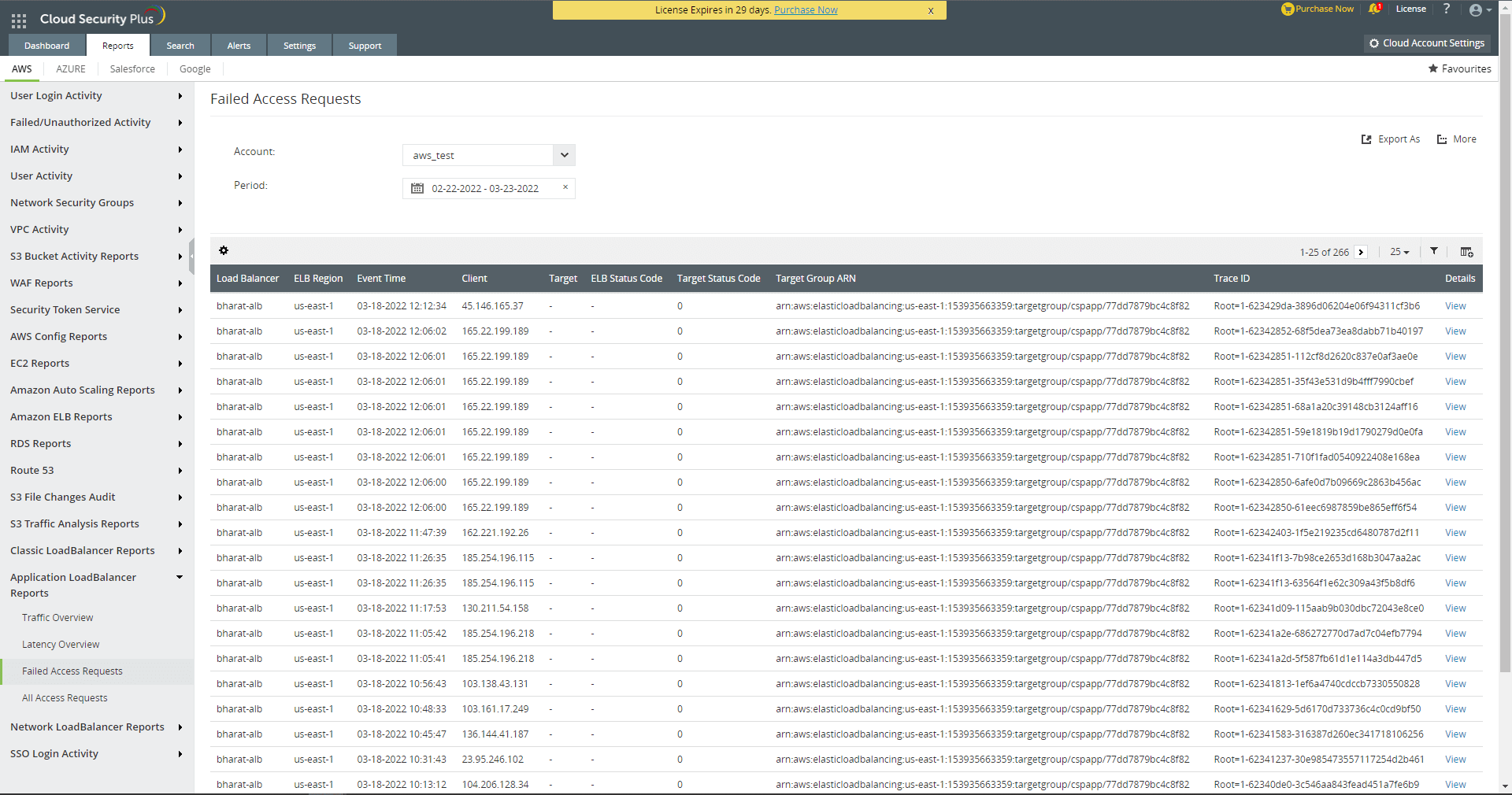Screen dimensions: 1512x795
Task: Sort by Event Time column header
Action: [381, 279]
